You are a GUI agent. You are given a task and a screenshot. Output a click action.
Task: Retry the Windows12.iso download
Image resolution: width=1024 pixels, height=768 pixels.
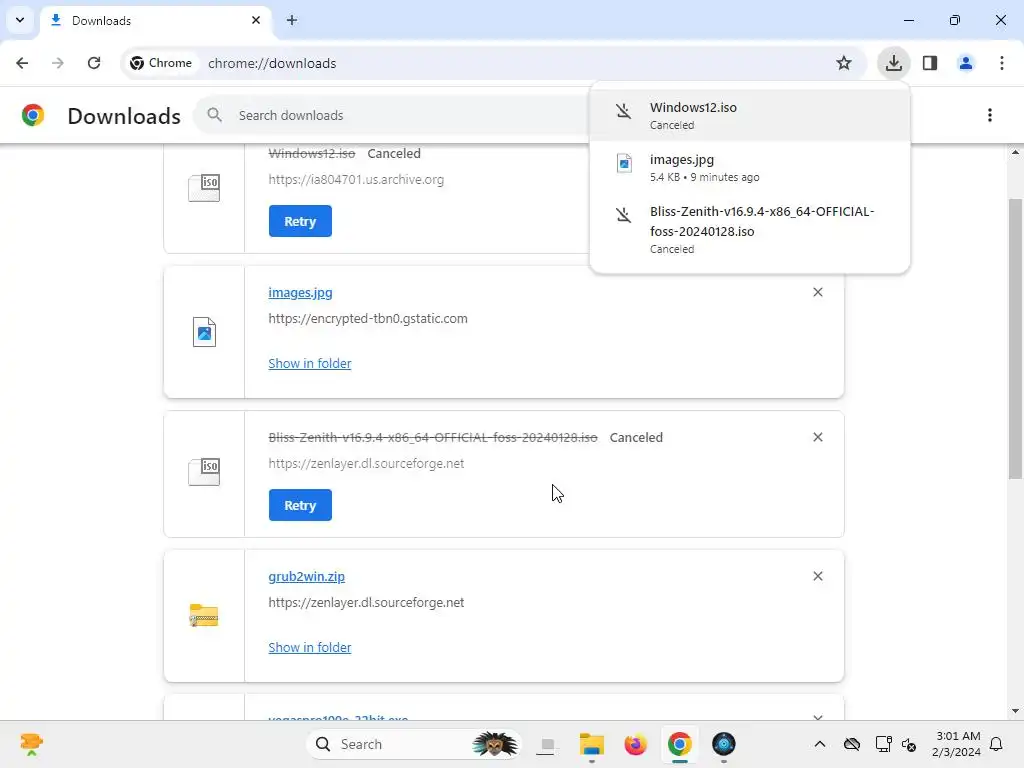click(x=300, y=221)
